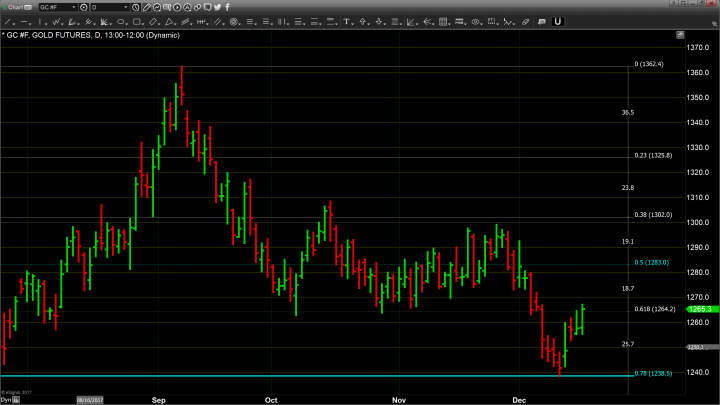Select the parallel channel lines tool
Viewport: 720px width, 405px height.
click(x=218, y=22)
